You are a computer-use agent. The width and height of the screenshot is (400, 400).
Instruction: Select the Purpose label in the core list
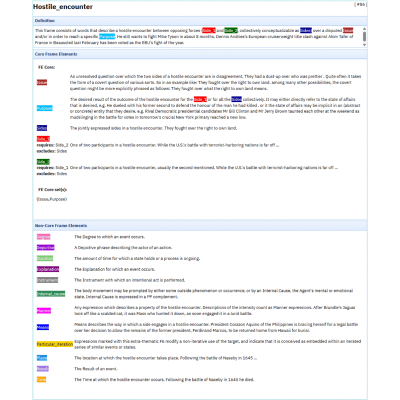pos(45,108)
